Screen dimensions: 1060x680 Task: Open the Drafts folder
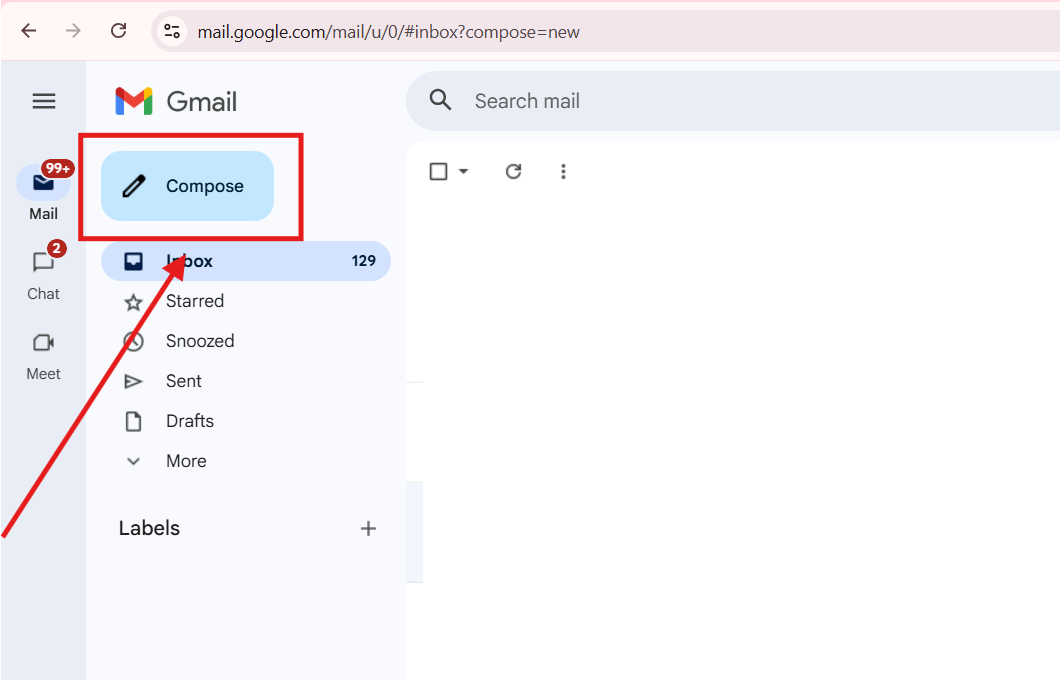point(190,420)
